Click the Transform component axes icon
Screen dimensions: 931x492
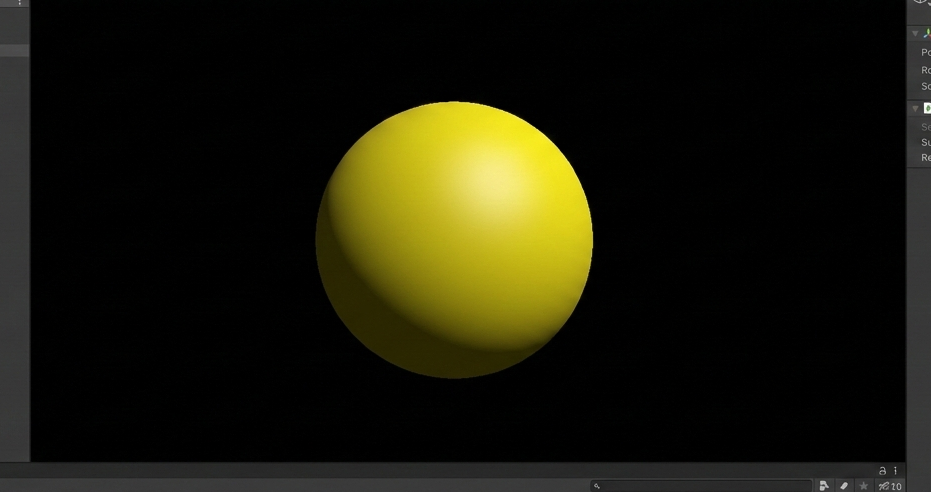point(927,34)
